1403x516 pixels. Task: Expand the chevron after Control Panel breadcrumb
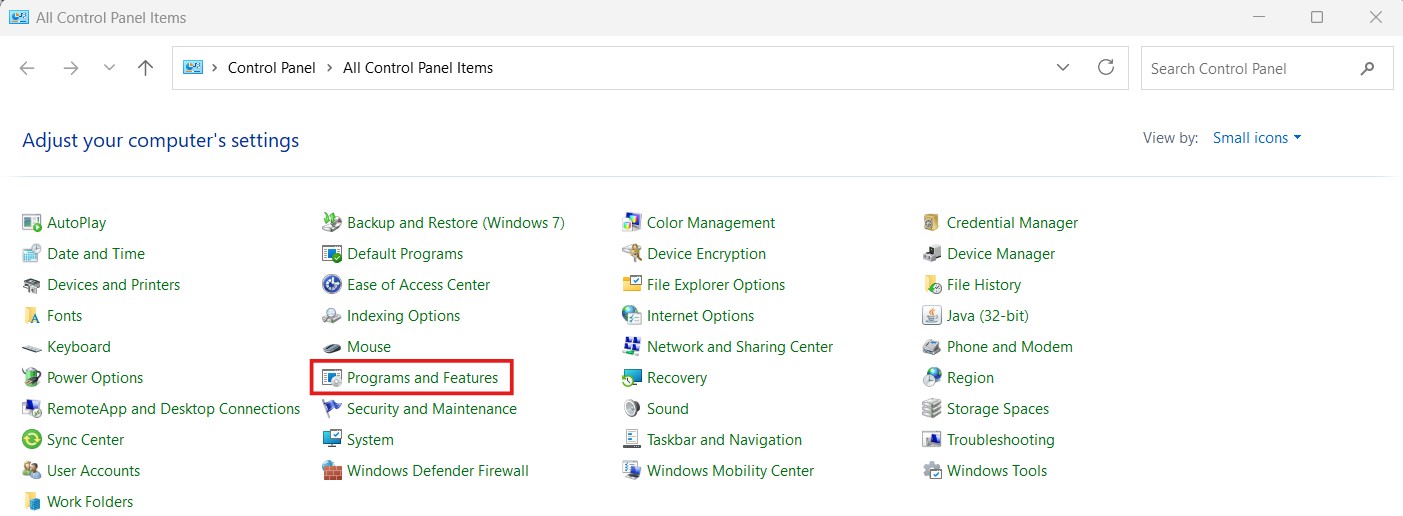click(329, 68)
